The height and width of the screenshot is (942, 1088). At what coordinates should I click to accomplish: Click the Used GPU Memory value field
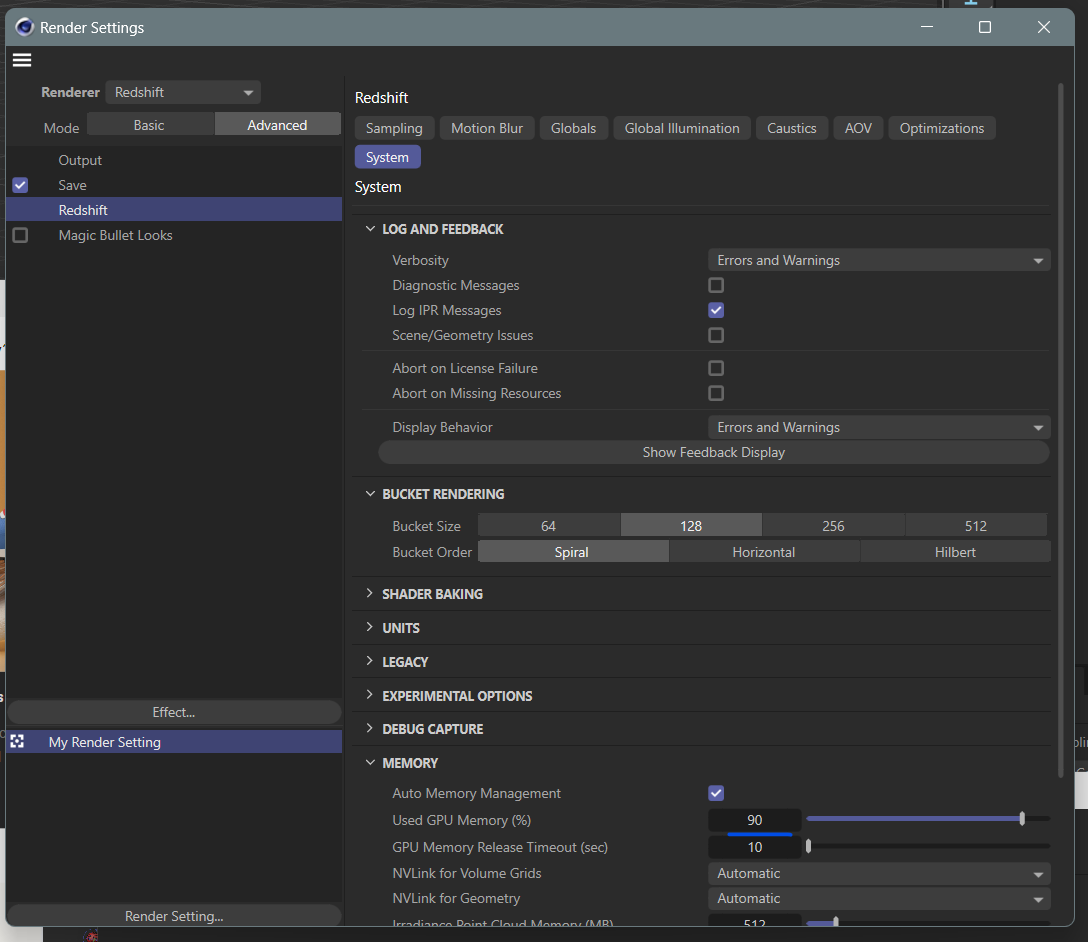pyautogui.click(x=755, y=820)
